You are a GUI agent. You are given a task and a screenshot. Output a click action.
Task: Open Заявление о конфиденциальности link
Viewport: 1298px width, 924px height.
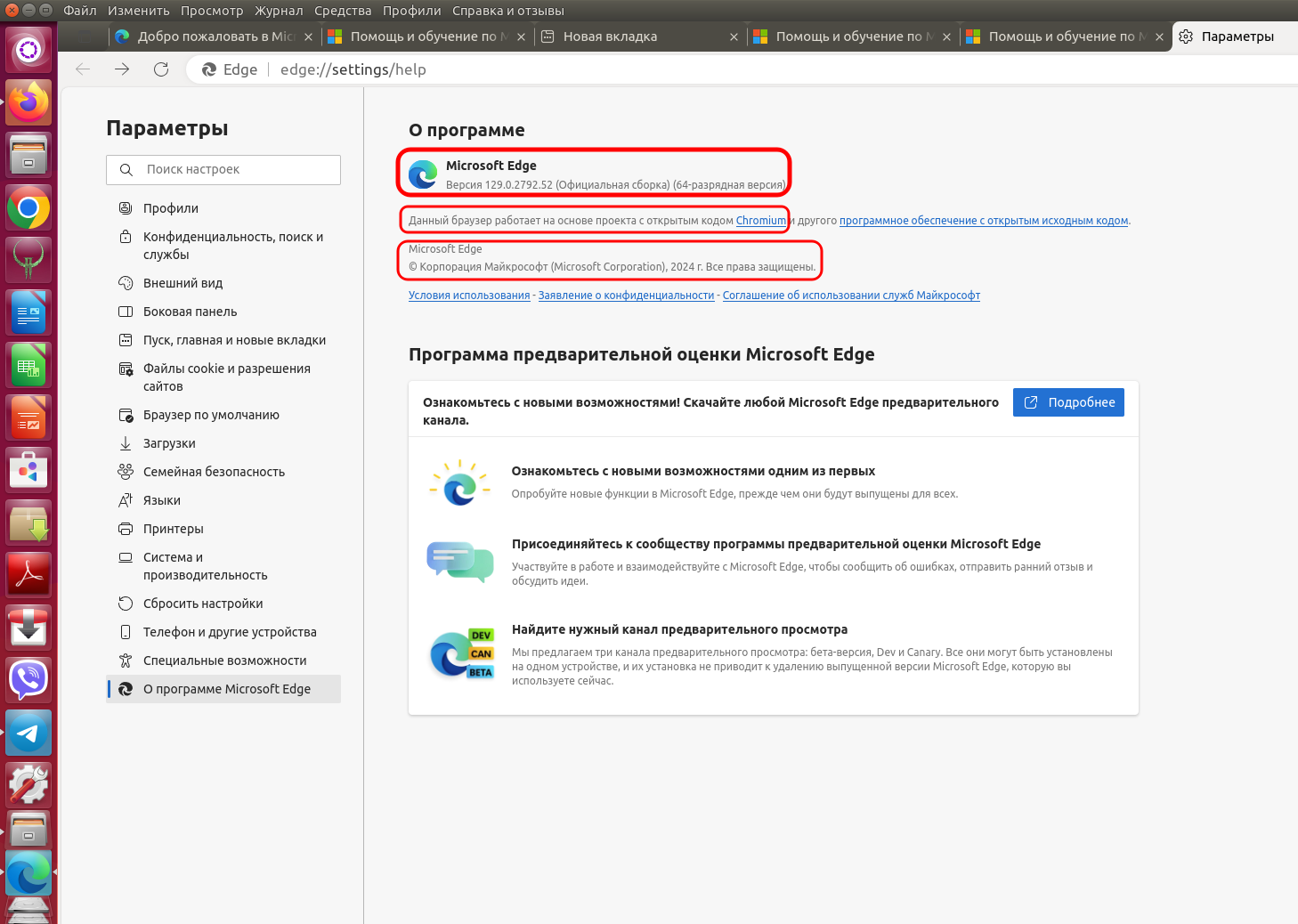click(x=626, y=296)
